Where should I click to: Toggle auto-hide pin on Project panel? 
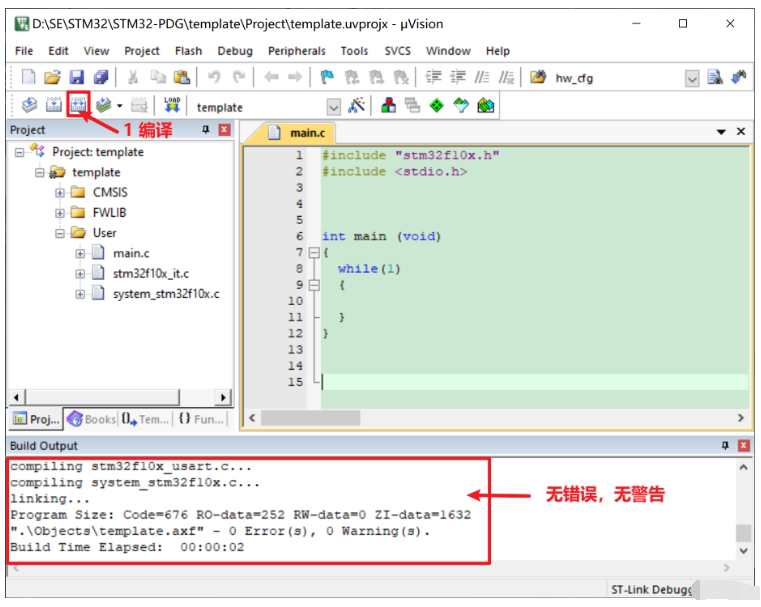[x=206, y=130]
